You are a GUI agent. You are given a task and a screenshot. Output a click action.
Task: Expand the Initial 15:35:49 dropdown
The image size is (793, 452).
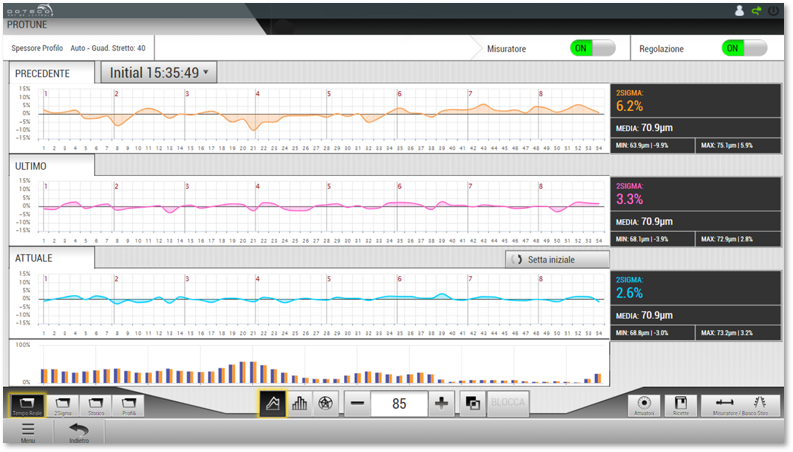pyautogui.click(x=159, y=73)
